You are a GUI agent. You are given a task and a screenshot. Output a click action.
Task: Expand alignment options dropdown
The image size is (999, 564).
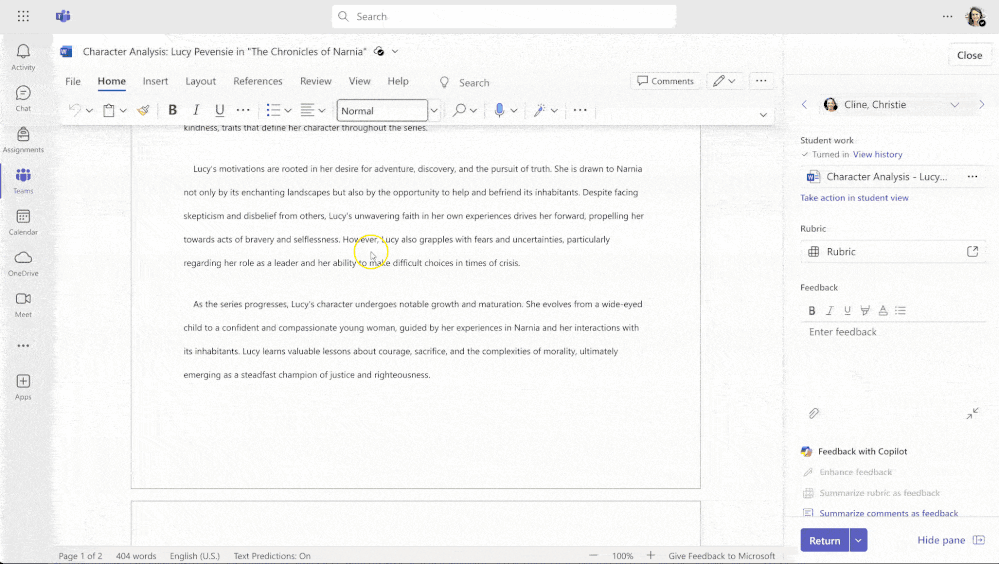pyautogui.click(x=322, y=111)
